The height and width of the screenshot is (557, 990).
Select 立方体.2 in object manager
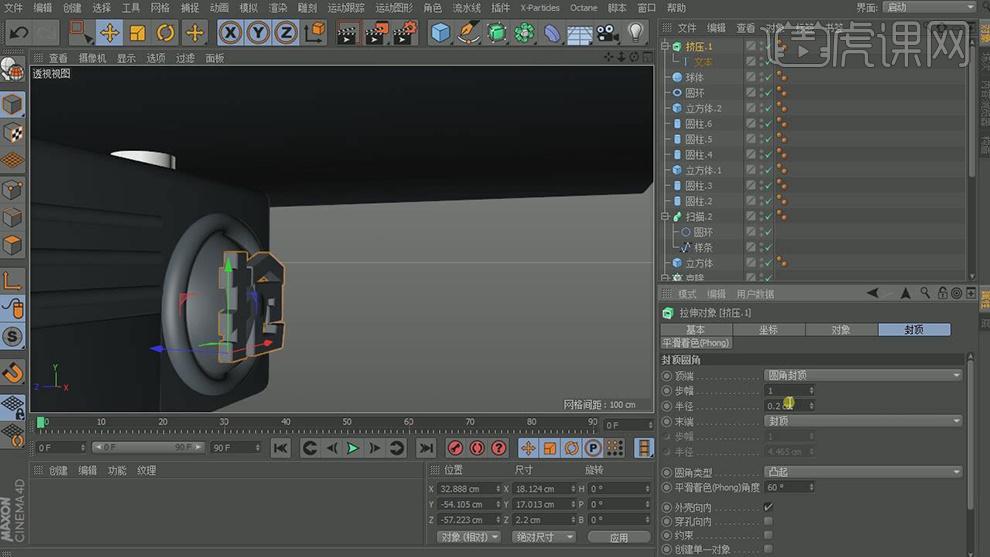(703, 108)
